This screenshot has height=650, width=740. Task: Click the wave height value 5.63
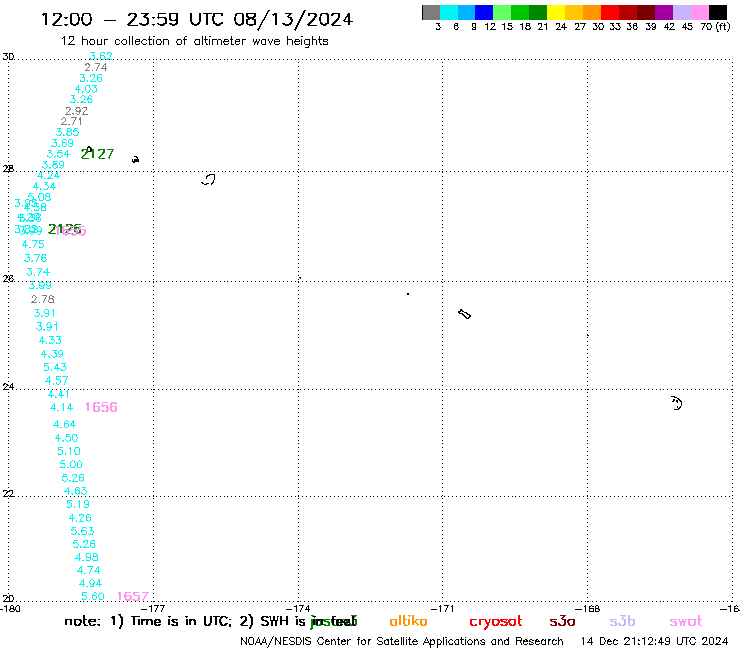click(83, 531)
